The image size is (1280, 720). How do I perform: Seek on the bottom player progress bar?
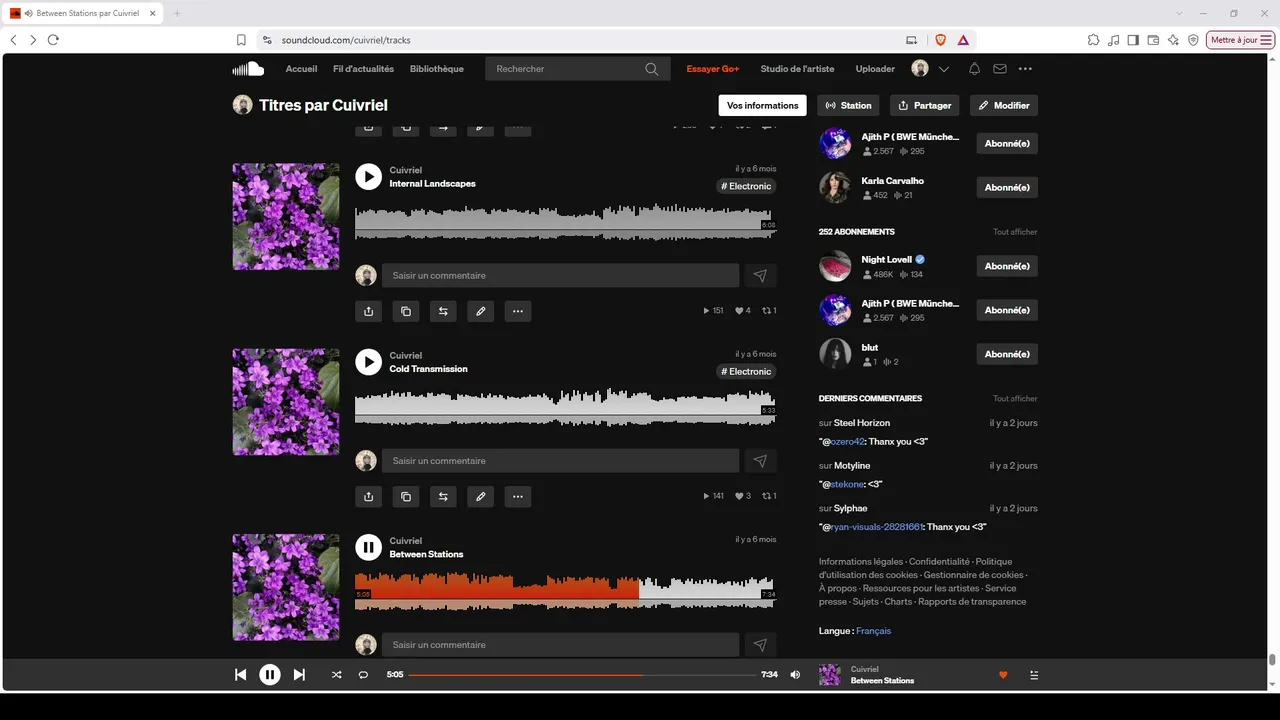click(582, 675)
